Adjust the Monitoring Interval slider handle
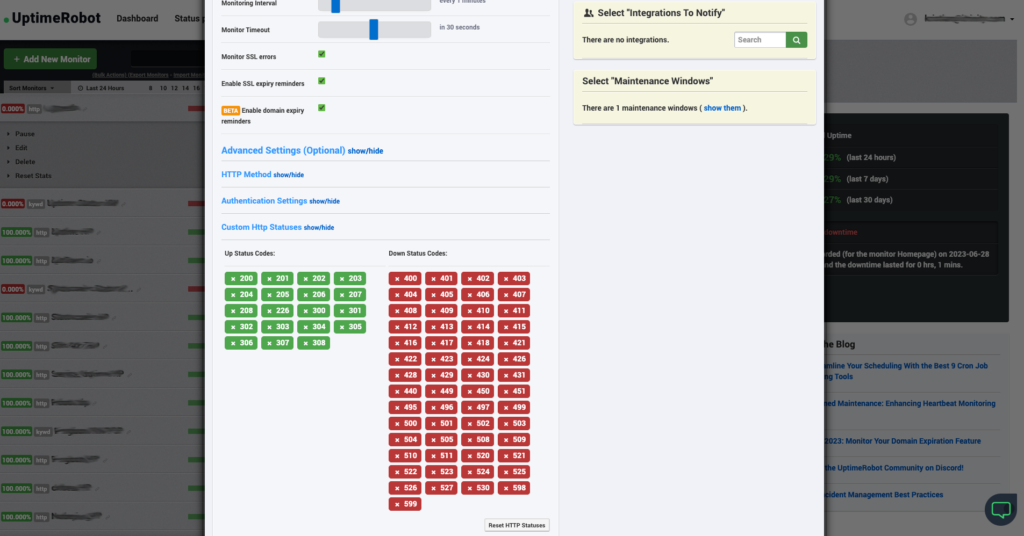 [336, 6]
